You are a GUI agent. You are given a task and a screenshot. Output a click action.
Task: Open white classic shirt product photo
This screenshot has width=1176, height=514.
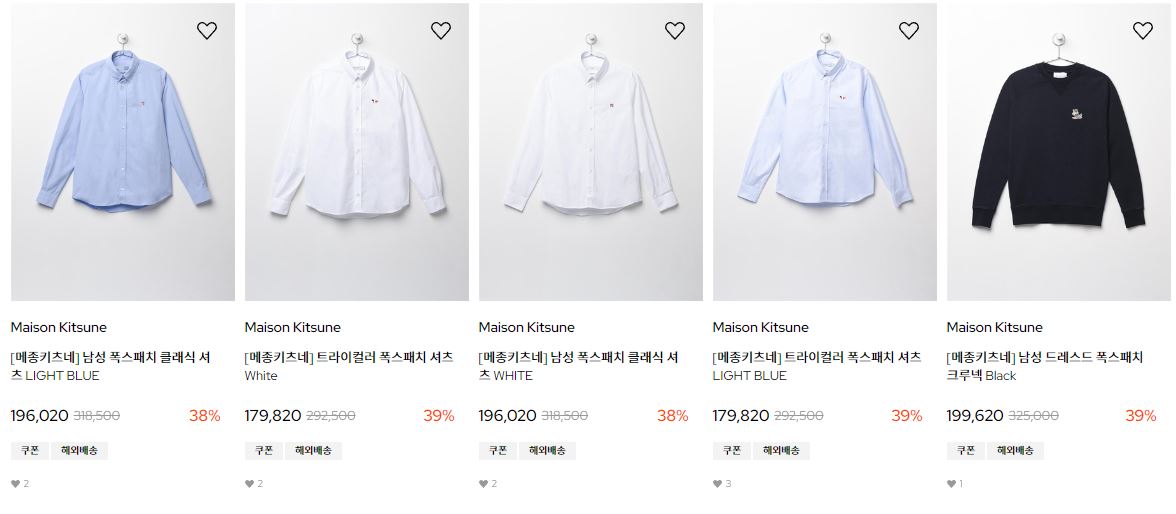coord(591,152)
